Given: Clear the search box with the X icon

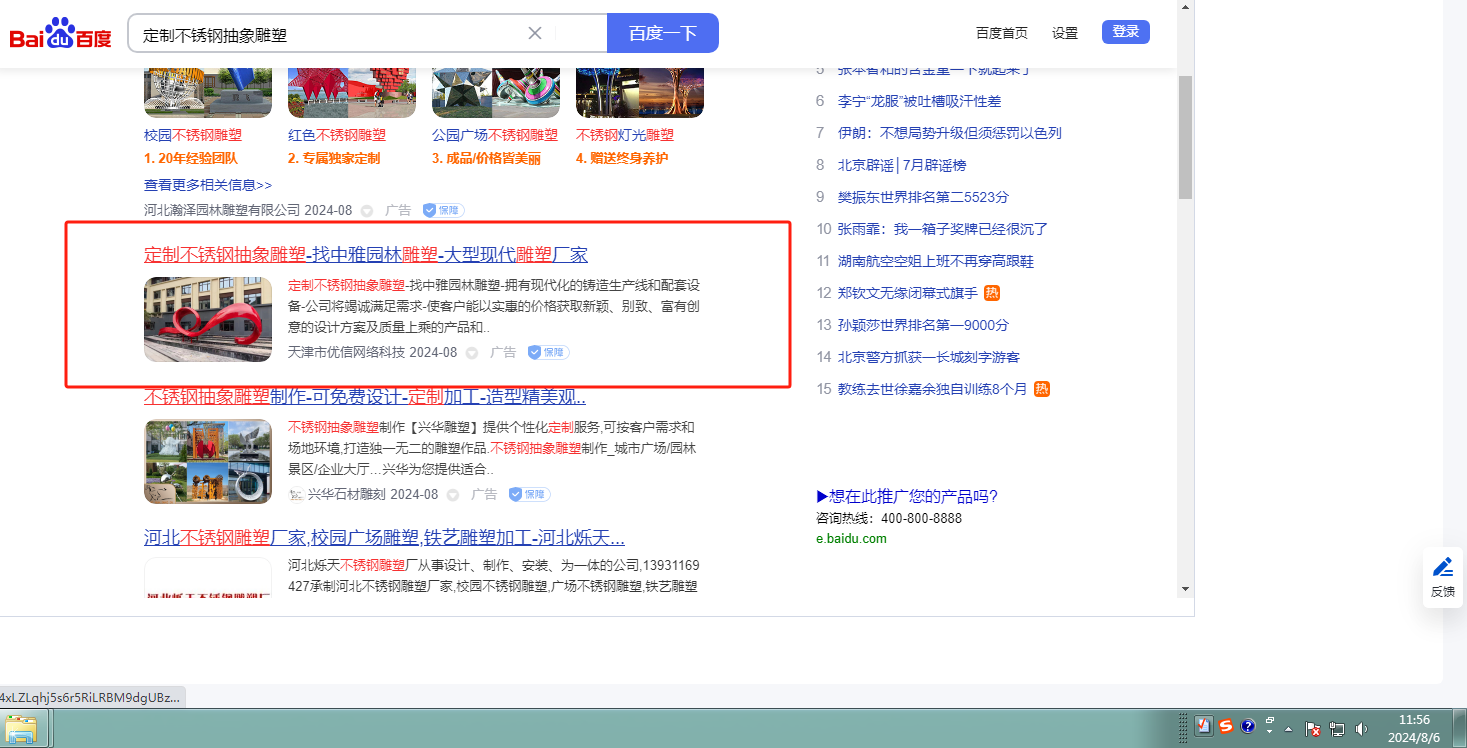Looking at the screenshot, I should pyautogui.click(x=535, y=33).
